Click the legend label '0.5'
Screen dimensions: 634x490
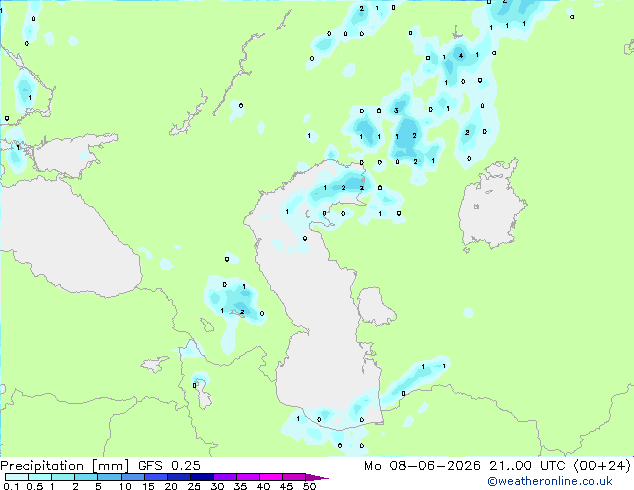click(34, 486)
